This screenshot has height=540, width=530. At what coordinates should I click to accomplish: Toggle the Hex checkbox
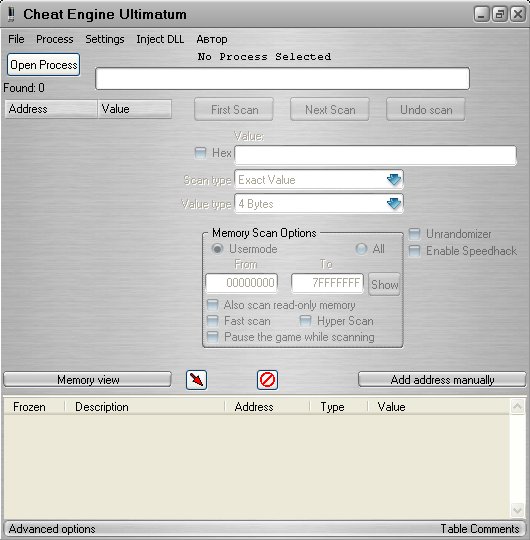coord(200,153)
